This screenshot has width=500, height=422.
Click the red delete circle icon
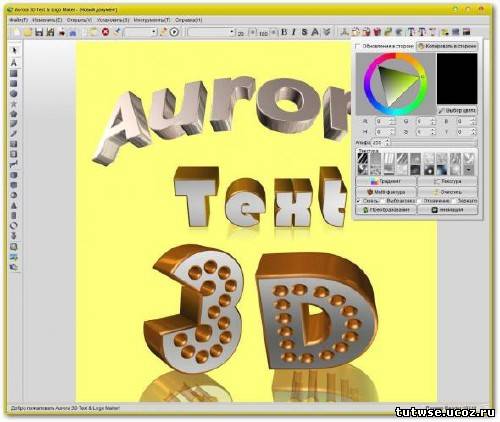tap(105, 32)
